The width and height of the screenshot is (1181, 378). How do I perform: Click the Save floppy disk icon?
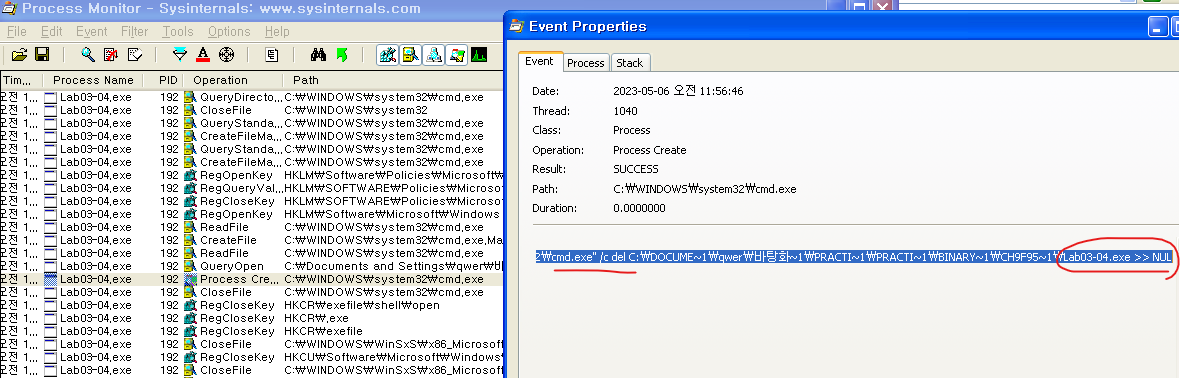point(42,54)
